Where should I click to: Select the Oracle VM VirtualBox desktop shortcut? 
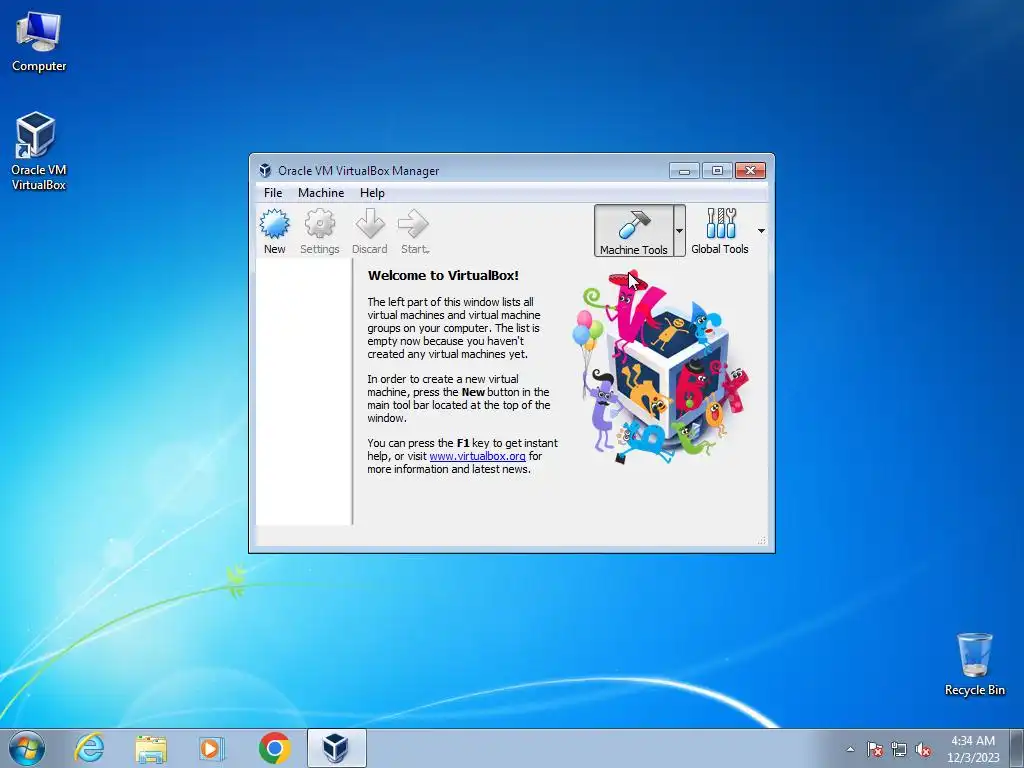[39, 152]
